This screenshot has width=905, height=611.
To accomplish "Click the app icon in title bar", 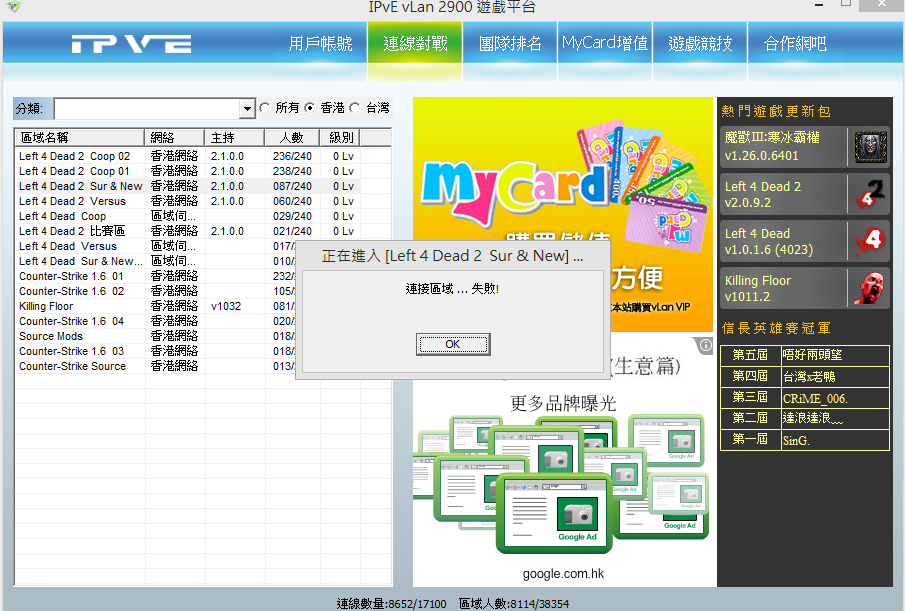I will tap(13, 7).
